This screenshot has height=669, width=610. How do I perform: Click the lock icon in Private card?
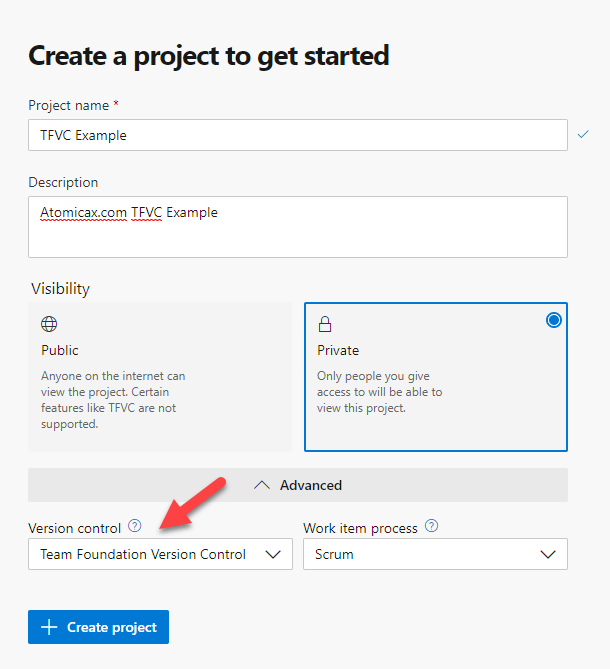click(325, 324)
